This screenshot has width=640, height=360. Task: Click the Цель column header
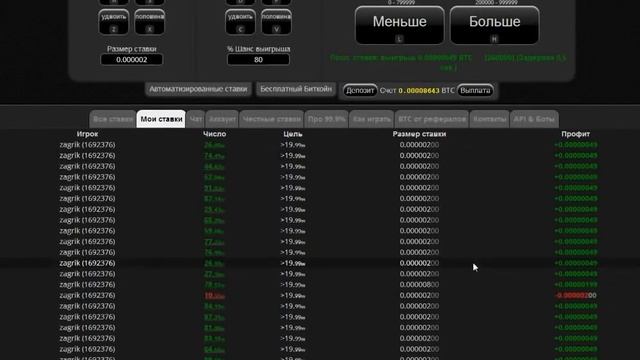pyautogui.click(x=293, y=134)
